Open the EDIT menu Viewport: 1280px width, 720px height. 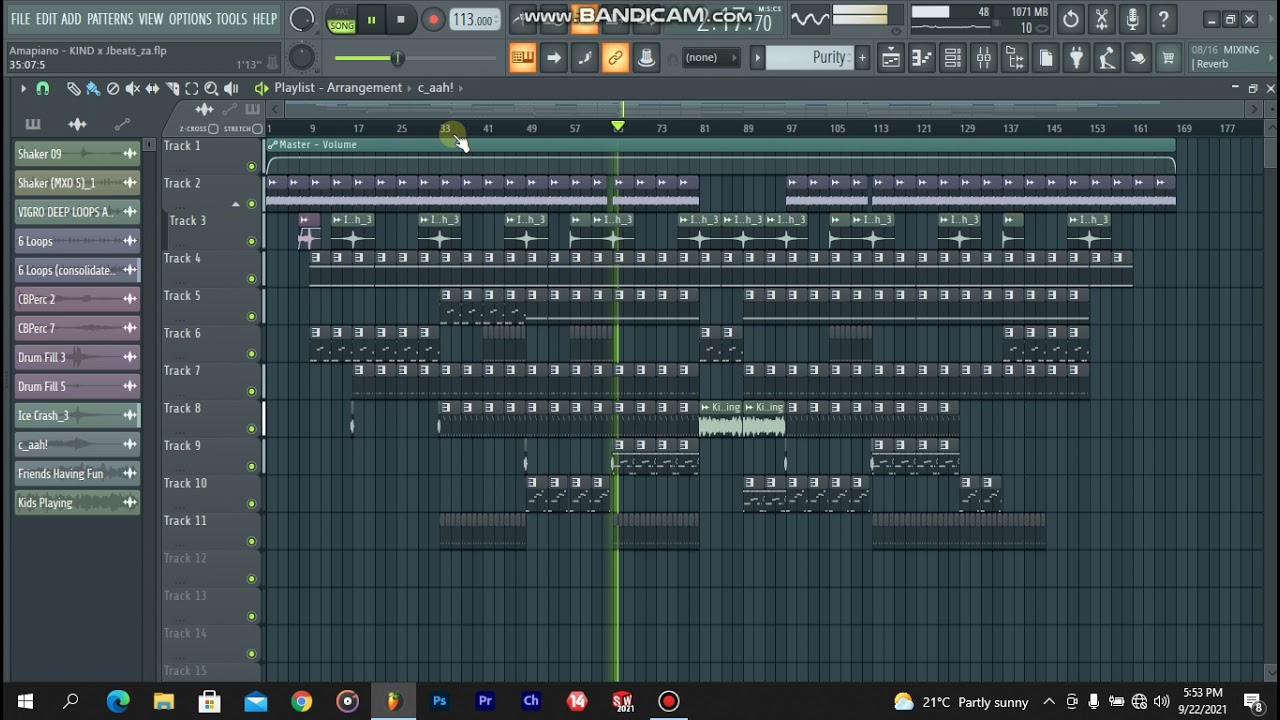46,19
